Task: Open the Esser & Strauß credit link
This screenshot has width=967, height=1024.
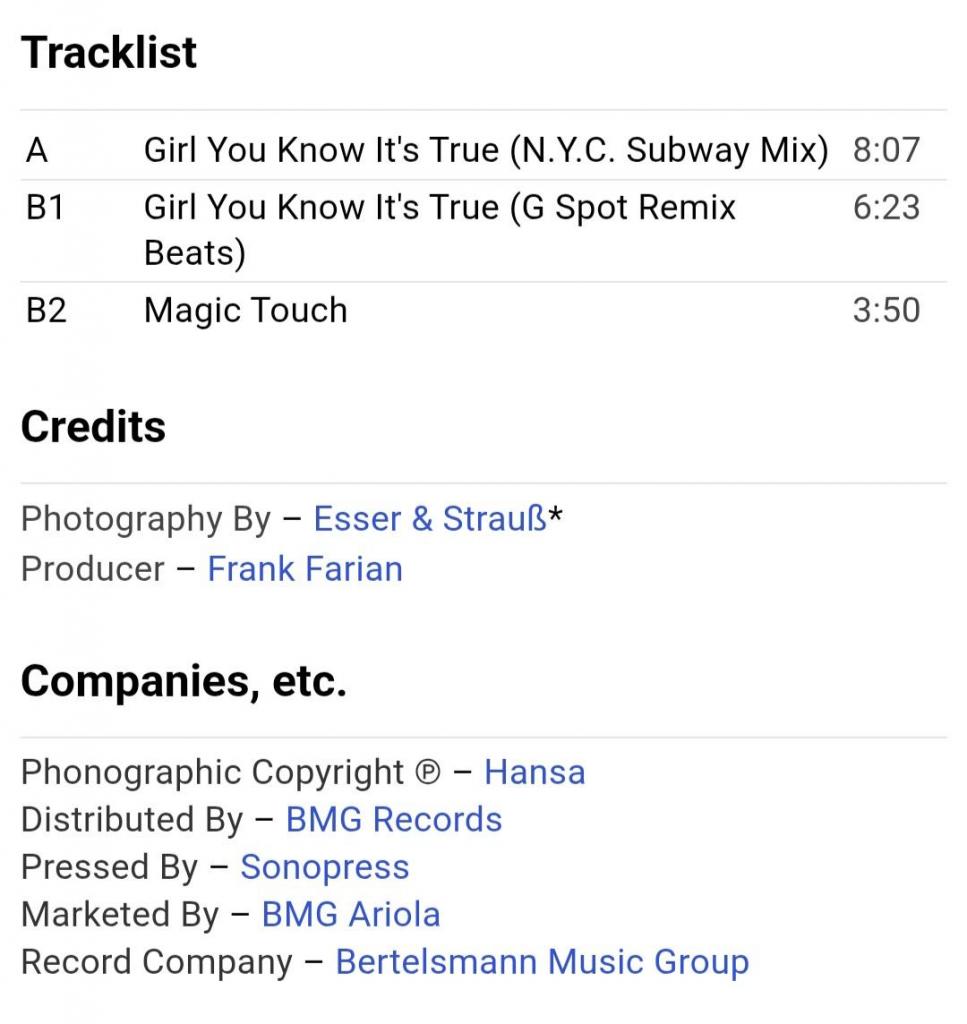Action: pyautogui.click(x=430, y=519)
